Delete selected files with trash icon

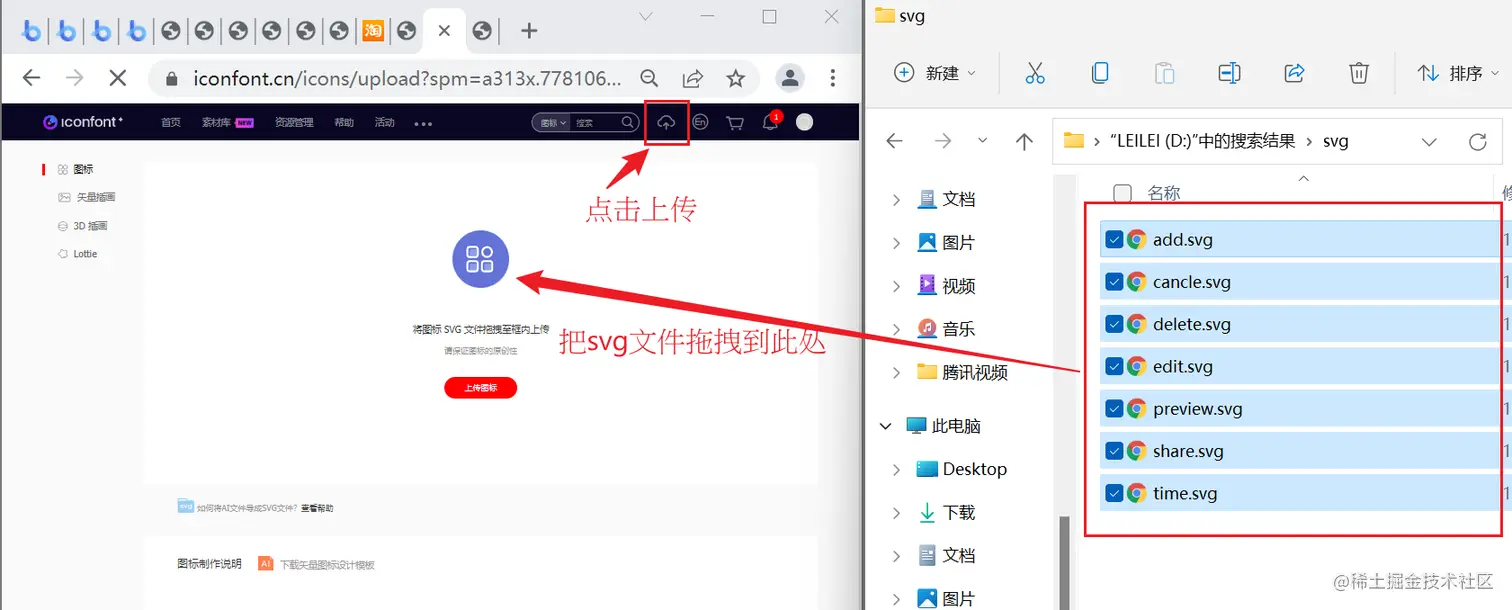(1358, 73)
